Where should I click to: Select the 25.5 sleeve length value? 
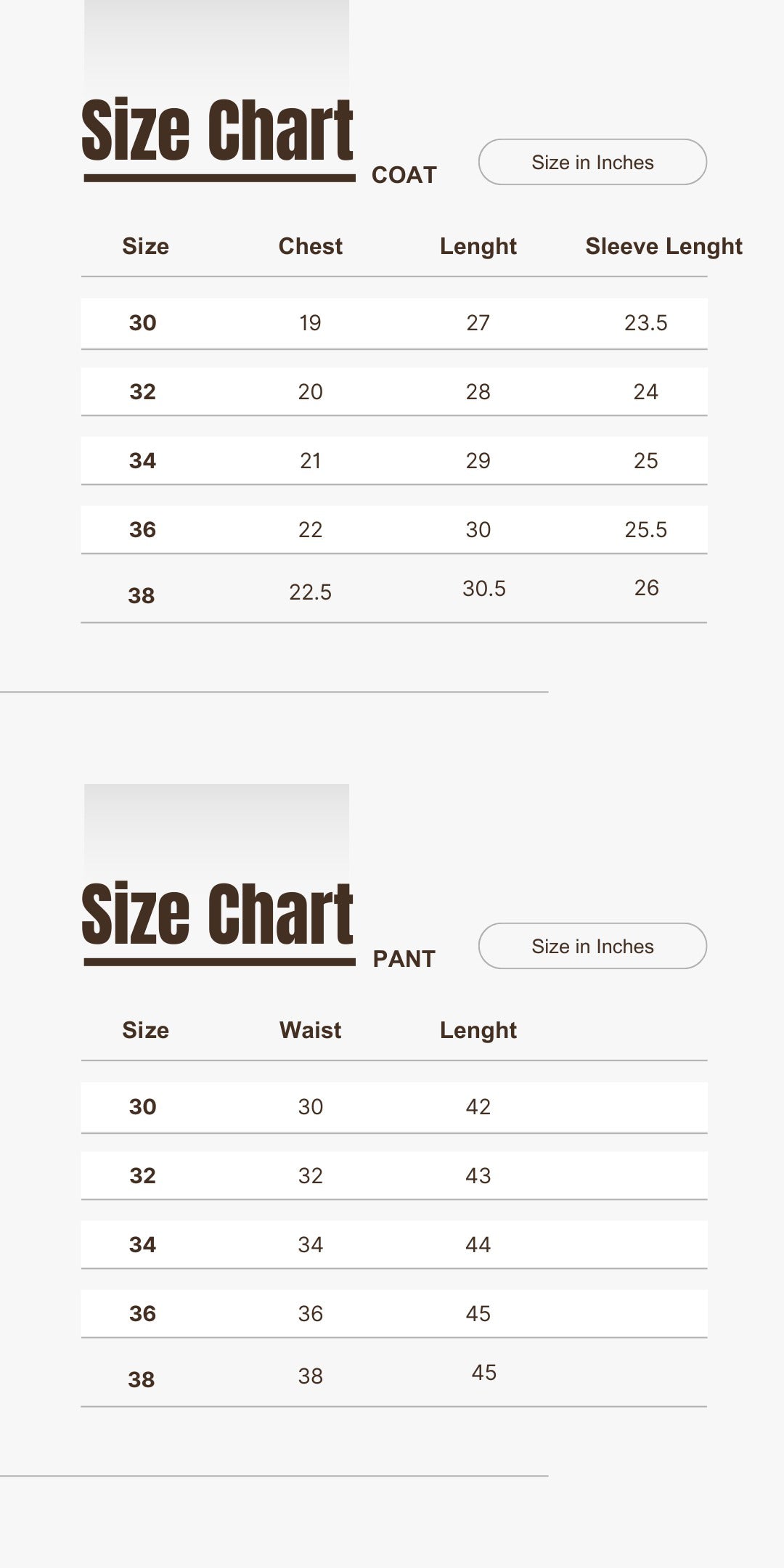click(645, 530)
